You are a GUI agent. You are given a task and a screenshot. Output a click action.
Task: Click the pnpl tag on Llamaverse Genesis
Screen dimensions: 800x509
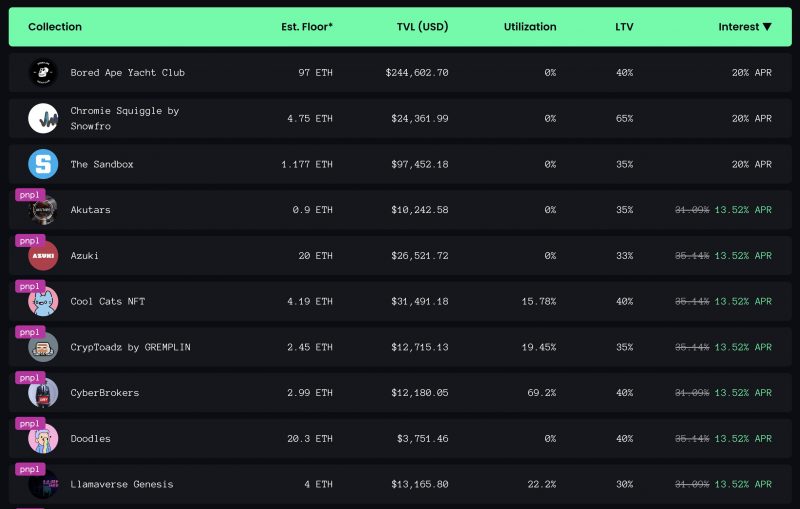click(x=30, y=469)
